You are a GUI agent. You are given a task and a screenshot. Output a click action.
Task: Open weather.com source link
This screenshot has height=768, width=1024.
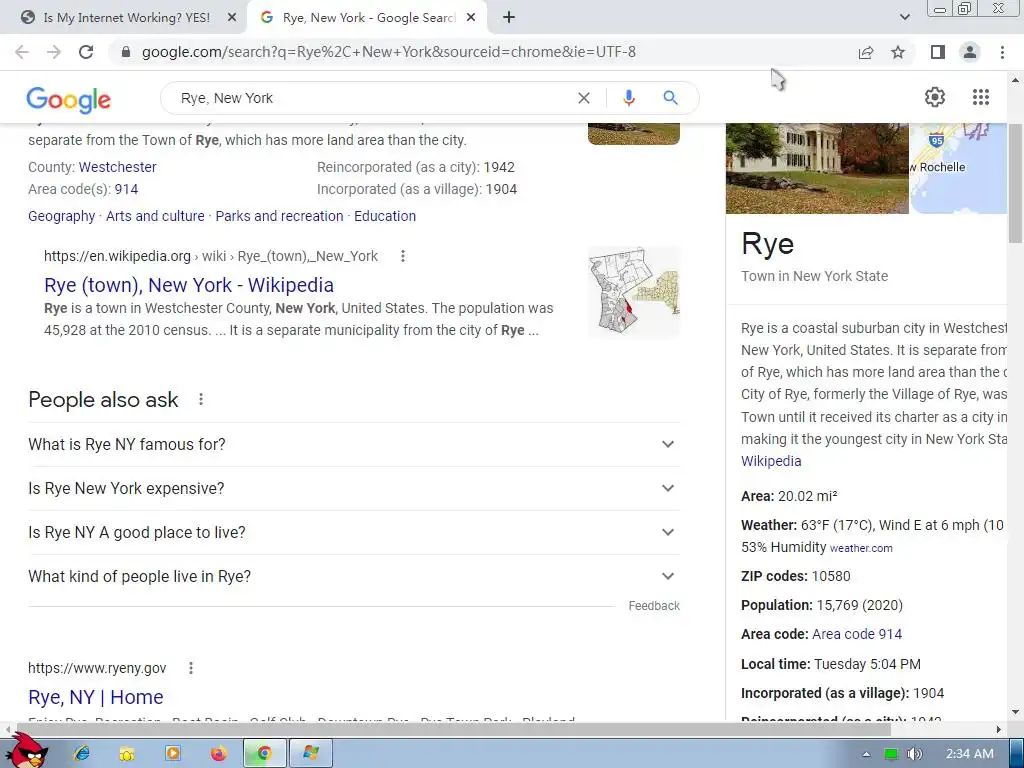point(861,549)
